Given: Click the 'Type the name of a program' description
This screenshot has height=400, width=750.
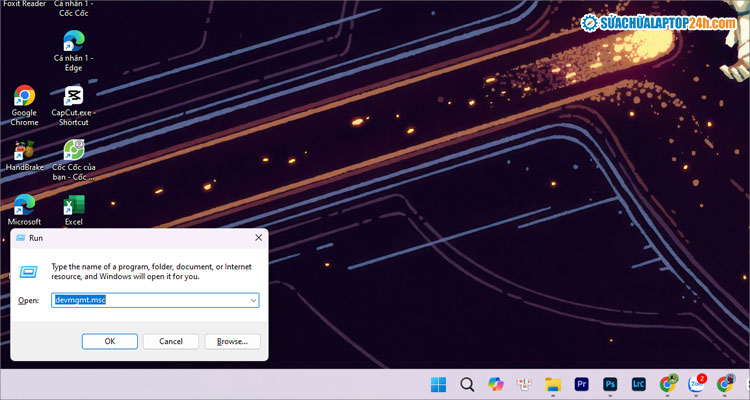Looking at the screenshot, I should coord(151,271).
